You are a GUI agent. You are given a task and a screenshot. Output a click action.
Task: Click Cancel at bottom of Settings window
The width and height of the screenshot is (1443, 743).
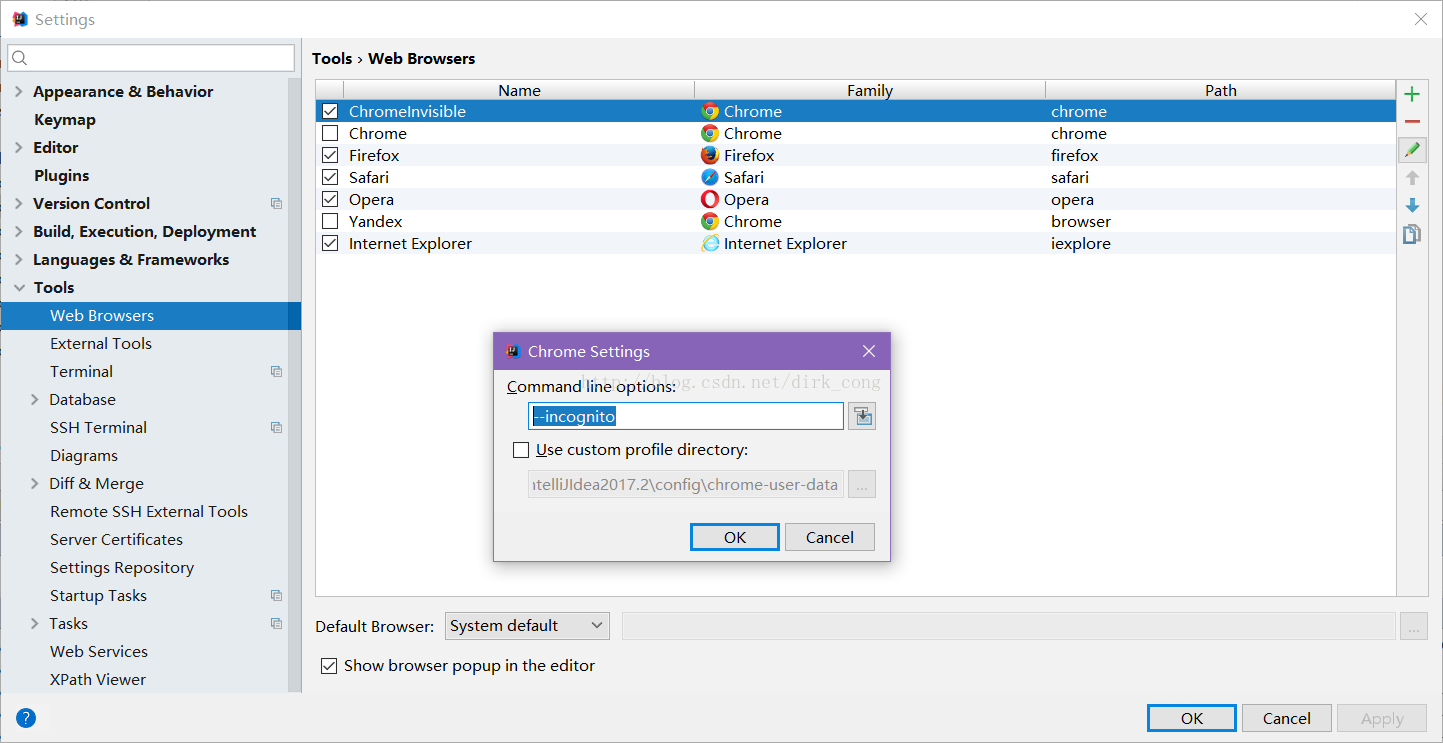click(1287, 718)
